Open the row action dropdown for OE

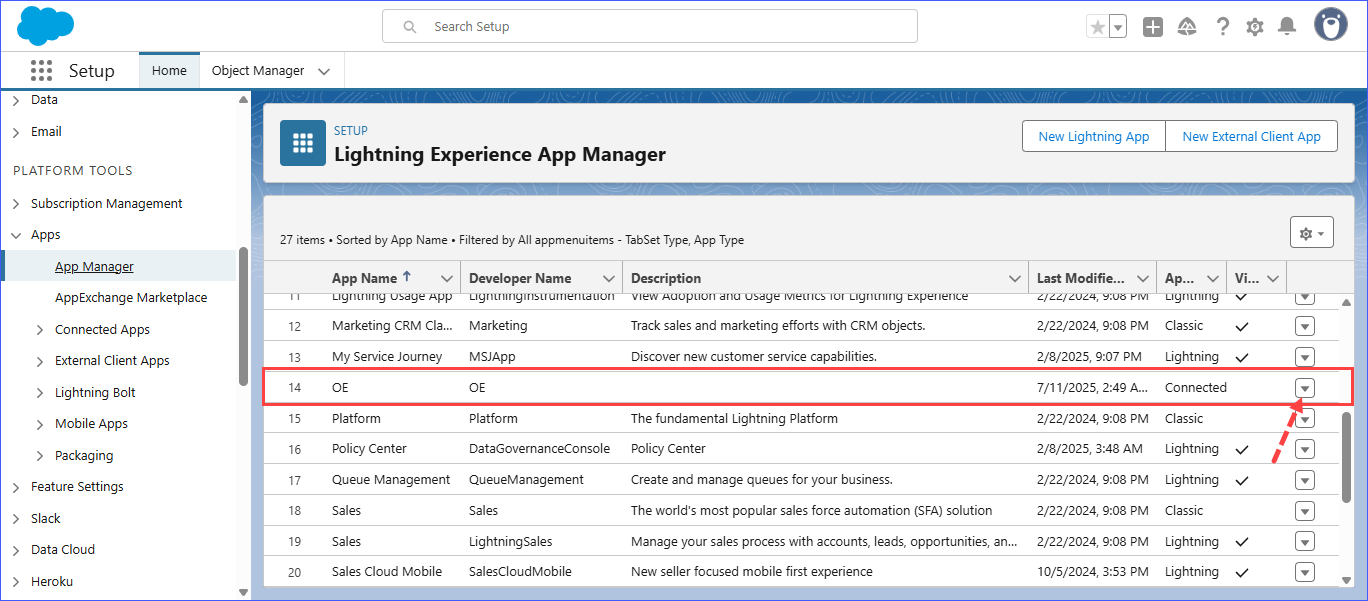point(1304,388)
